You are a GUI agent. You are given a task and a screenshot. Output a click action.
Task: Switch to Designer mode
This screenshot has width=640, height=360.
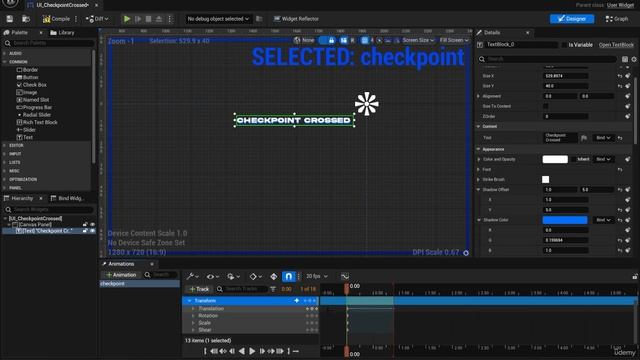572,19
